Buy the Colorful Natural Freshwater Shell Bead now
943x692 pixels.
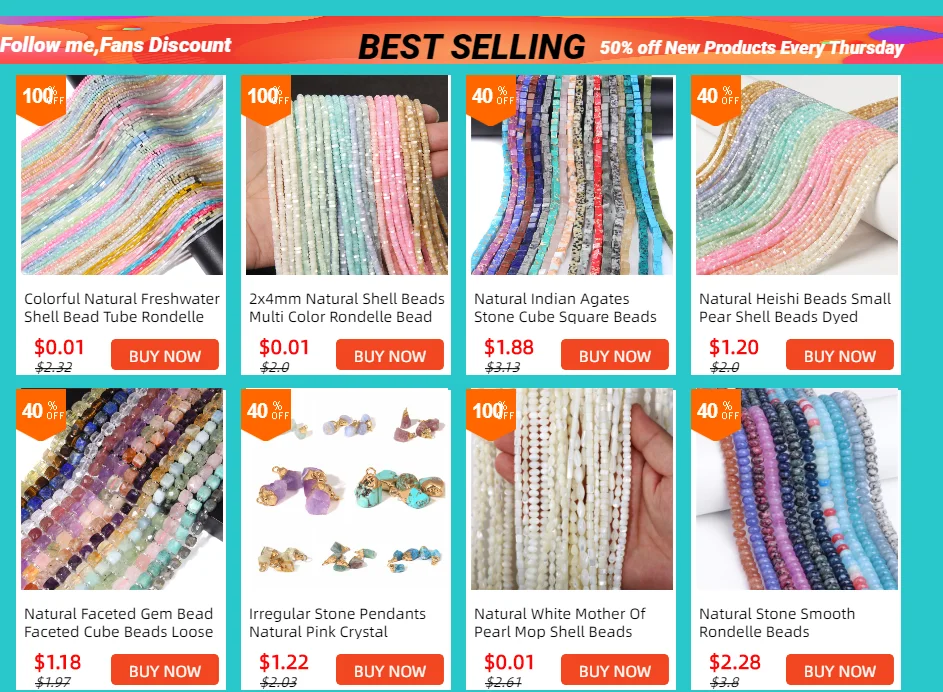(x=165, y=355)
